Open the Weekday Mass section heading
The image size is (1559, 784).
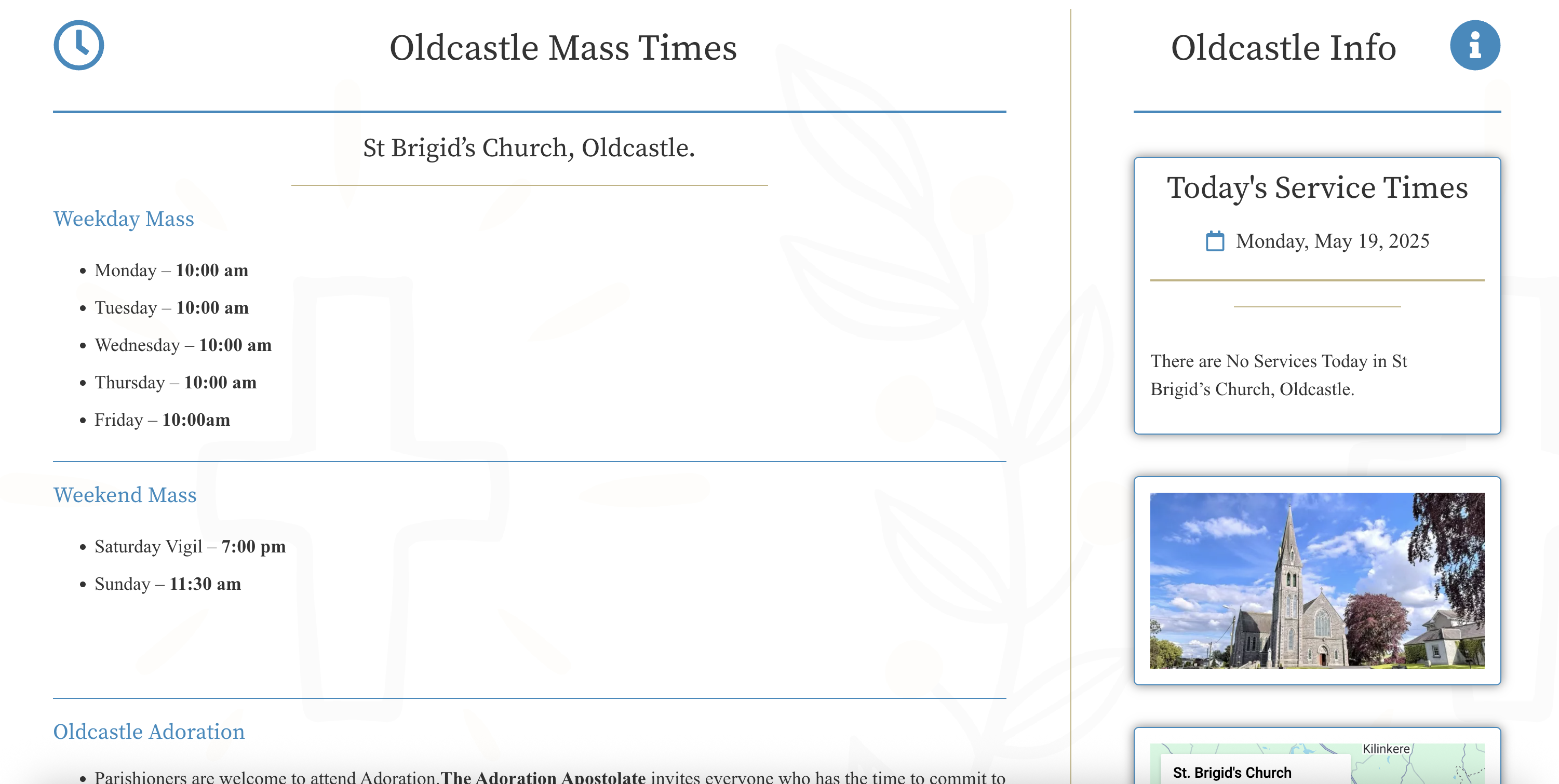tap(124, 219)
